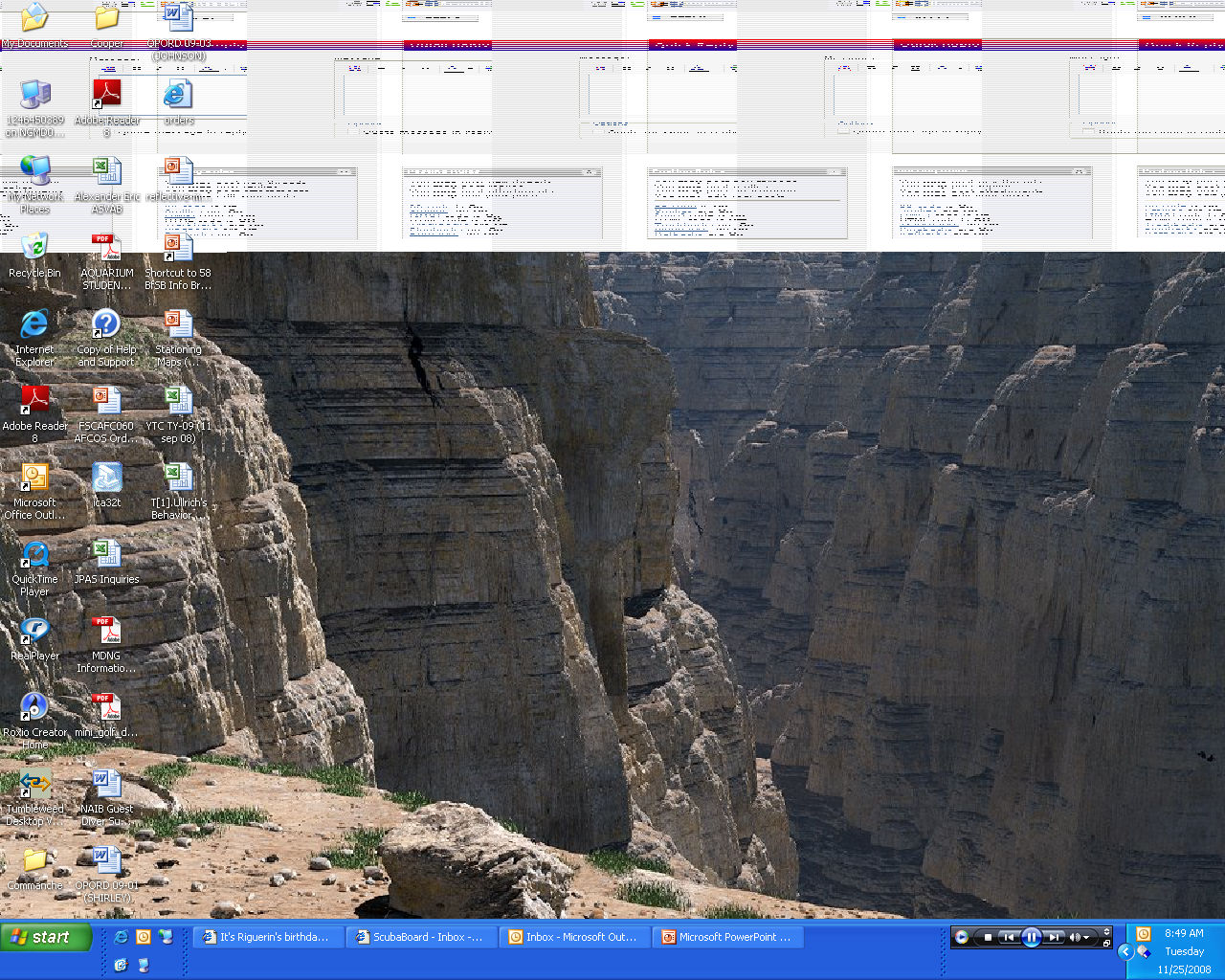Select Adobe Reader 8 icon beside FSCAFC060 file

[x=35, y=413]
